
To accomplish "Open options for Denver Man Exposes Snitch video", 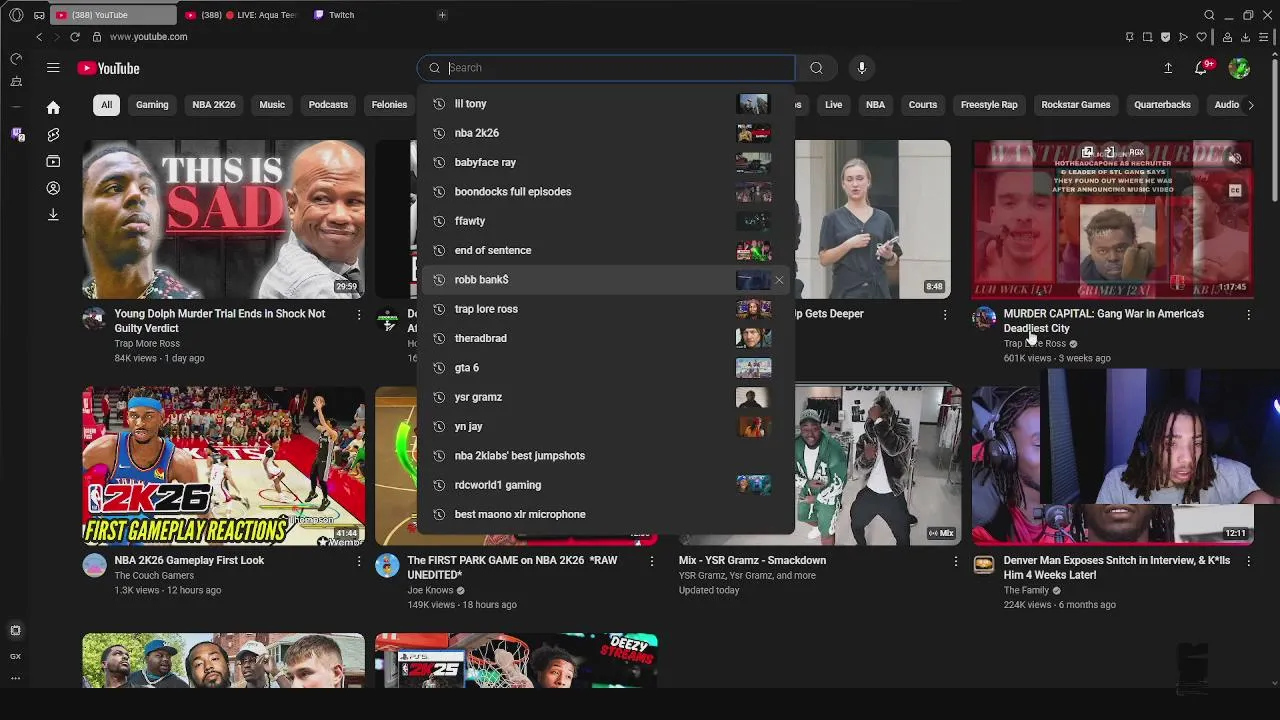I will (x=1248, y=562).
